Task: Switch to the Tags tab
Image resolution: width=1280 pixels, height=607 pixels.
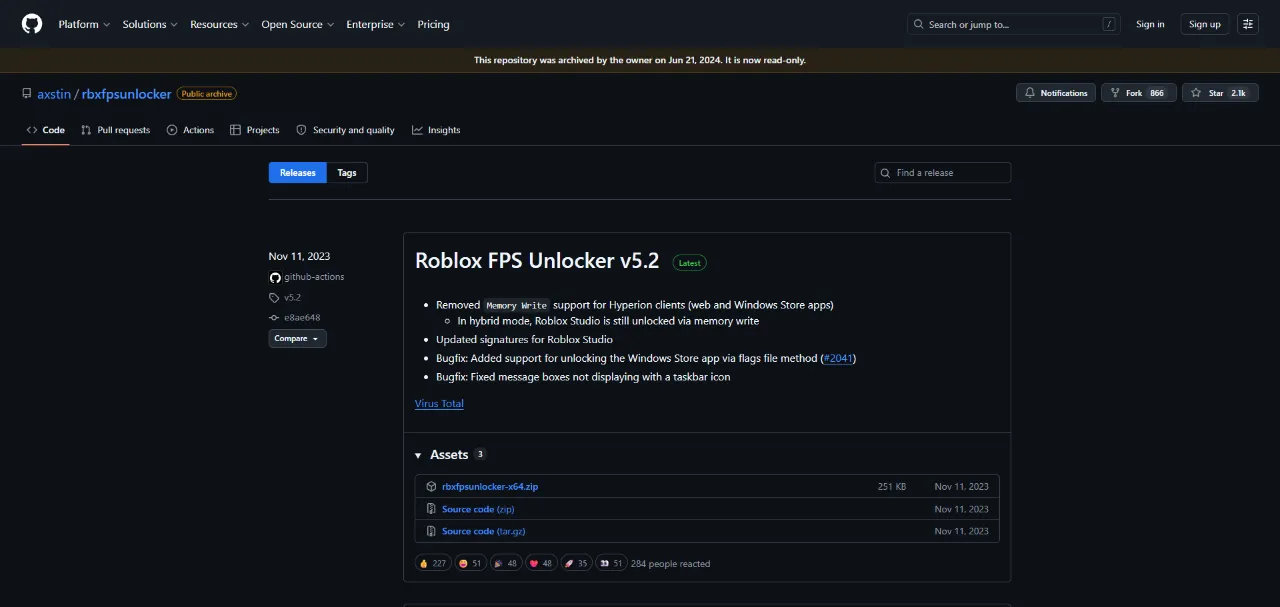Action: click(x=347, y=173)
